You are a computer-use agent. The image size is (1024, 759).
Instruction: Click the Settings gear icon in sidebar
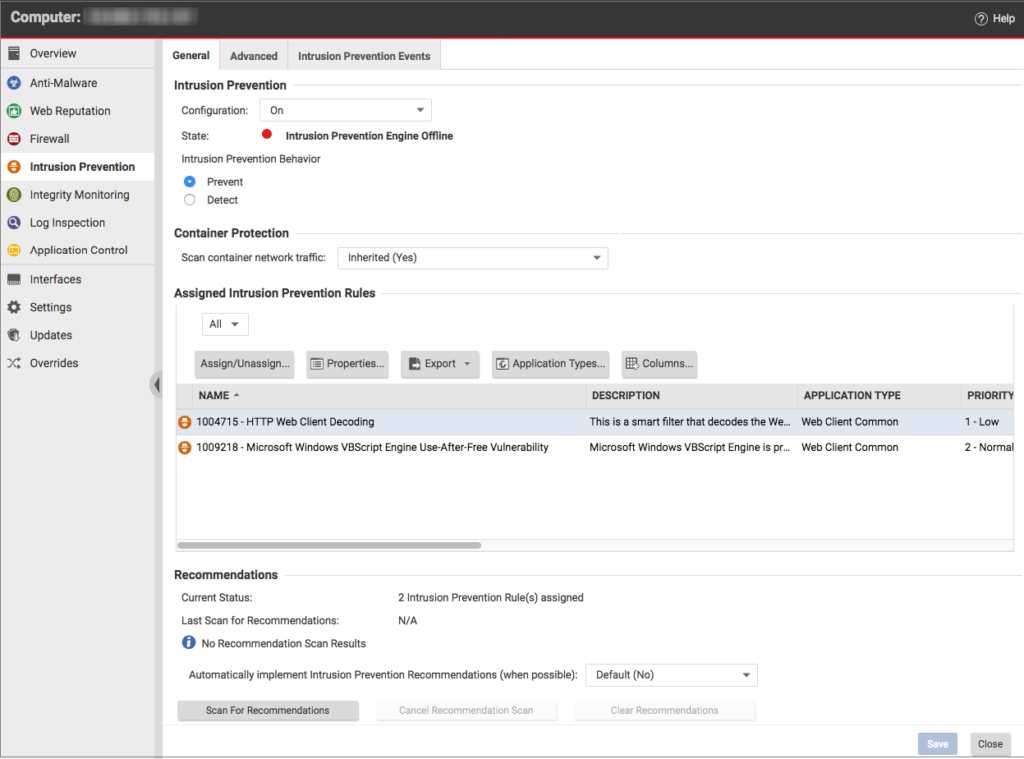(12, 307)
